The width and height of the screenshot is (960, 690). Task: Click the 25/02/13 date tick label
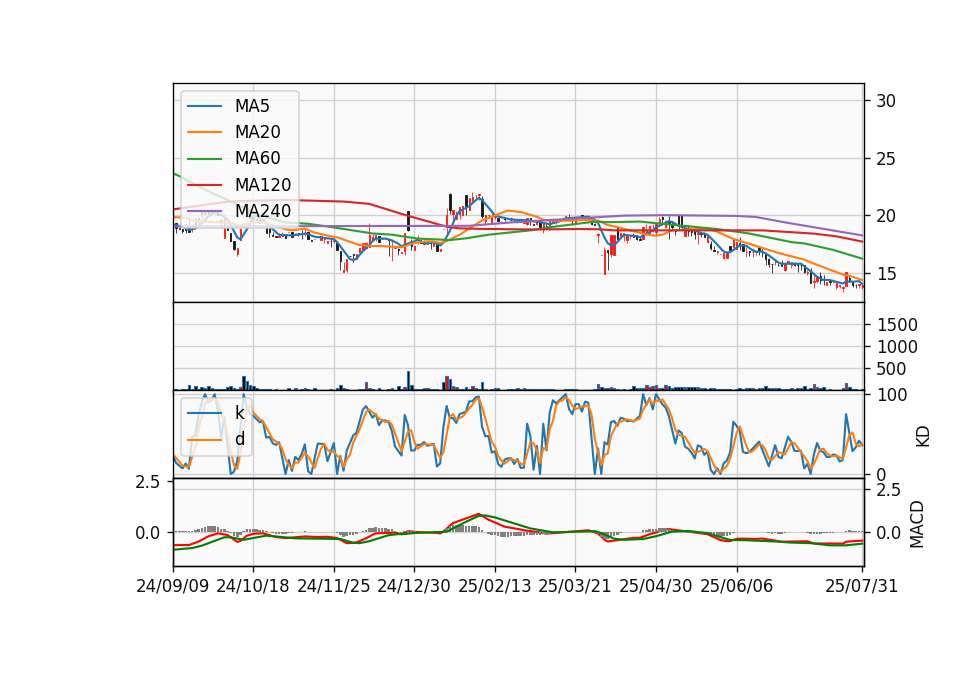(495, 586)
